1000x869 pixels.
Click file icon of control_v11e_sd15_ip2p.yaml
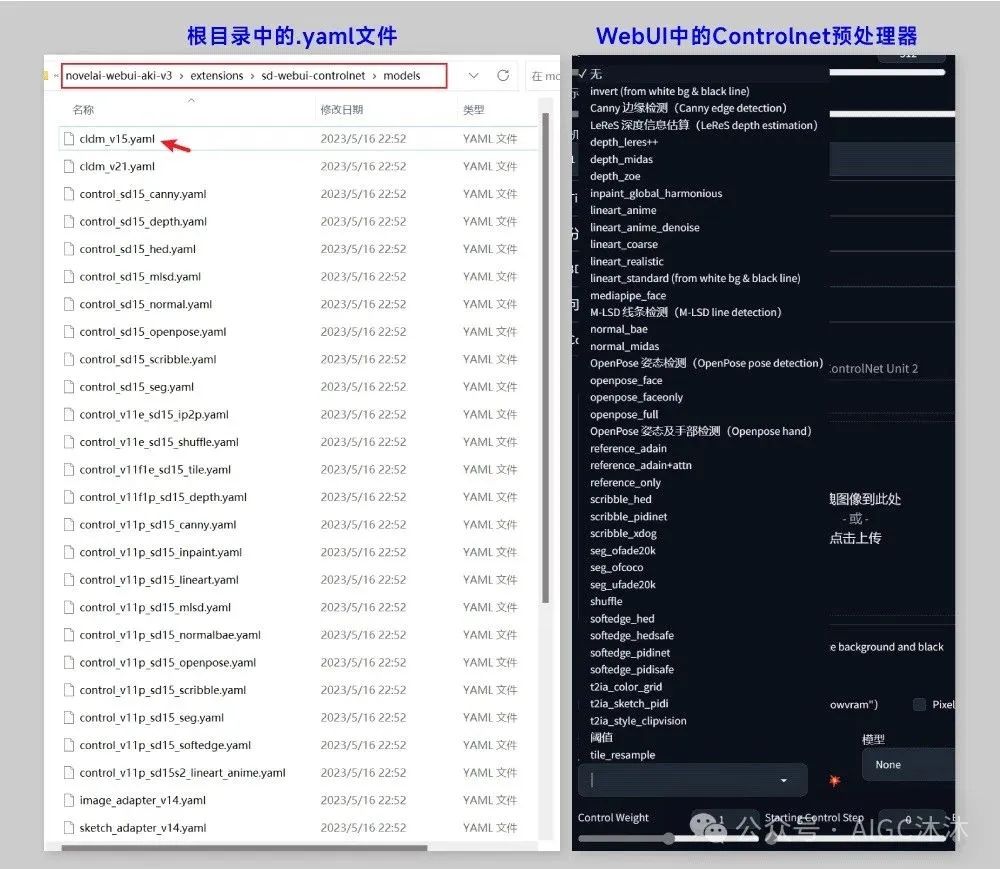[69, 414]
